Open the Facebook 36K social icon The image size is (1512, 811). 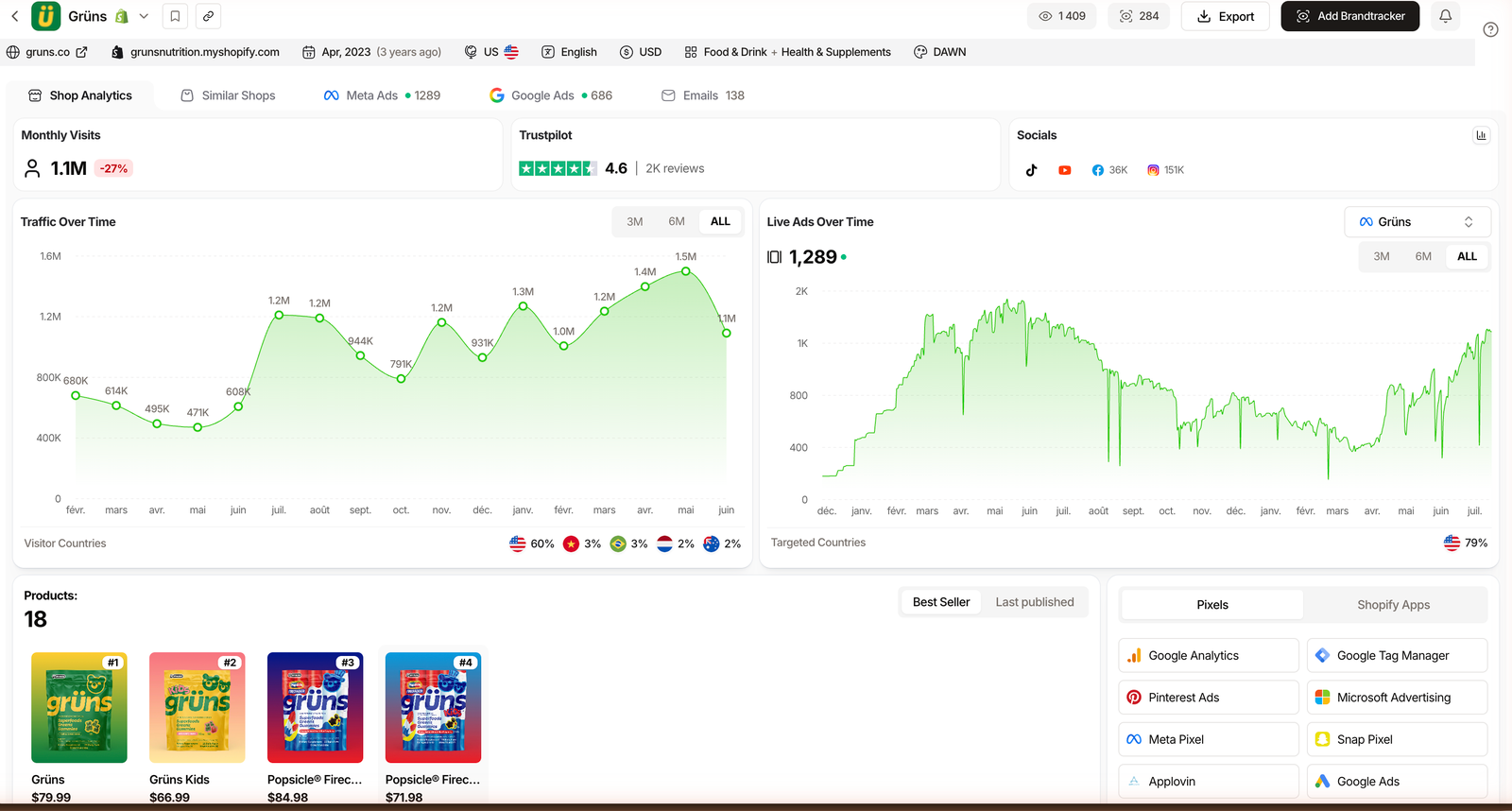(x=1109, y=170)
